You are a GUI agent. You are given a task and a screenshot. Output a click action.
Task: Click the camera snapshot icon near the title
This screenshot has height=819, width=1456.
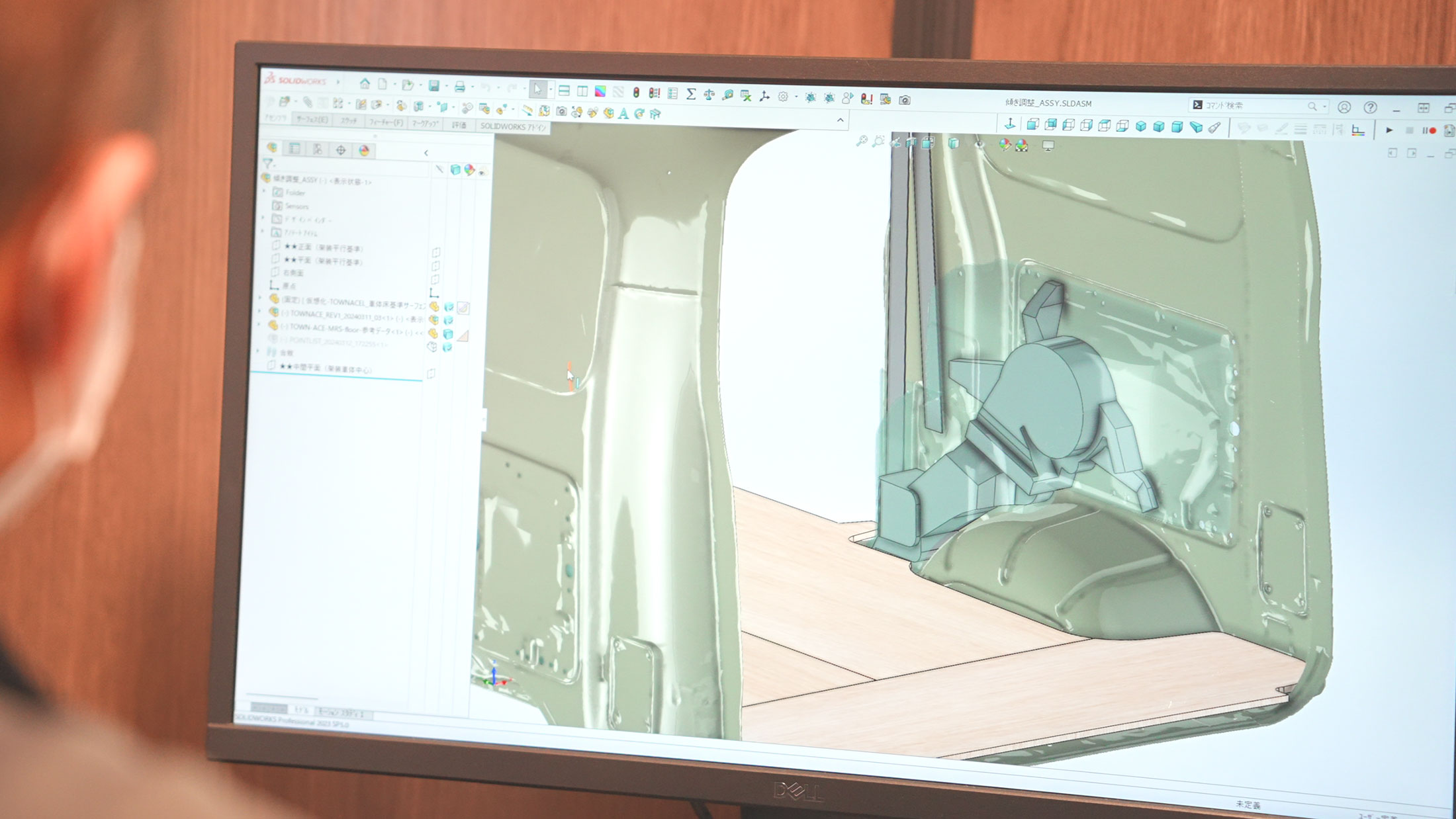(904, 100)
